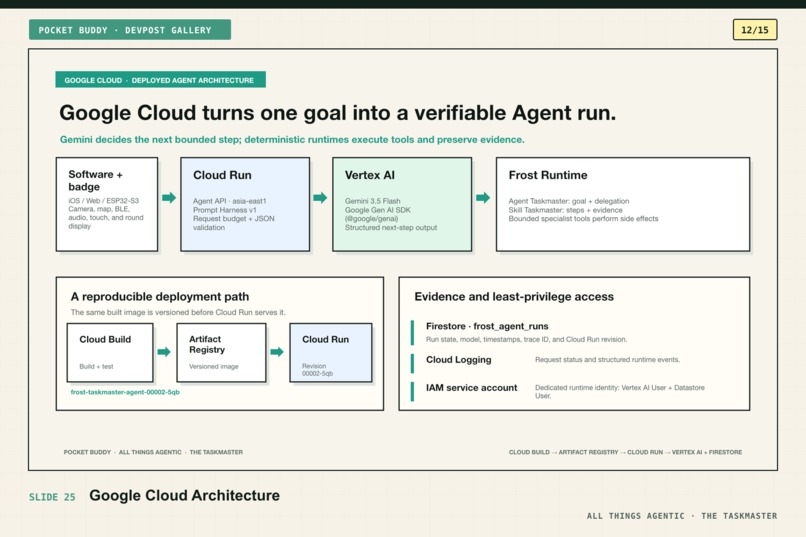Click the arrow pointing from Vertex AI to Frost Runtime
The width and height of the screenshot is (806, 537).
coord(483,198)
